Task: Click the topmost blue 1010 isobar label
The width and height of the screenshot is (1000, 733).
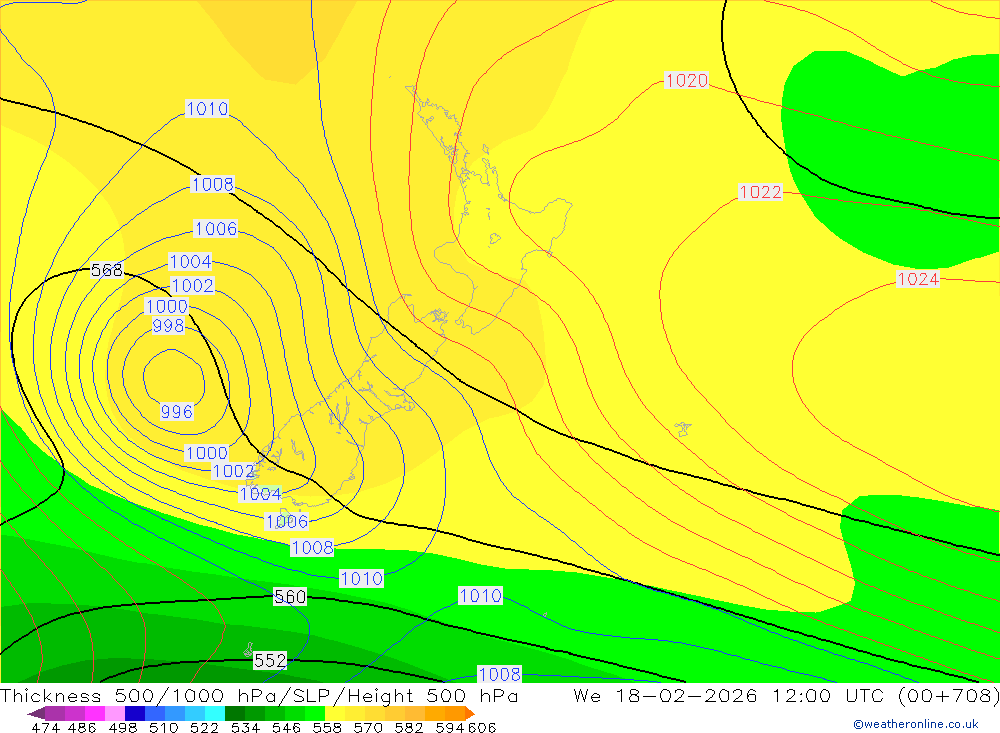Action: tap(207, 108)
